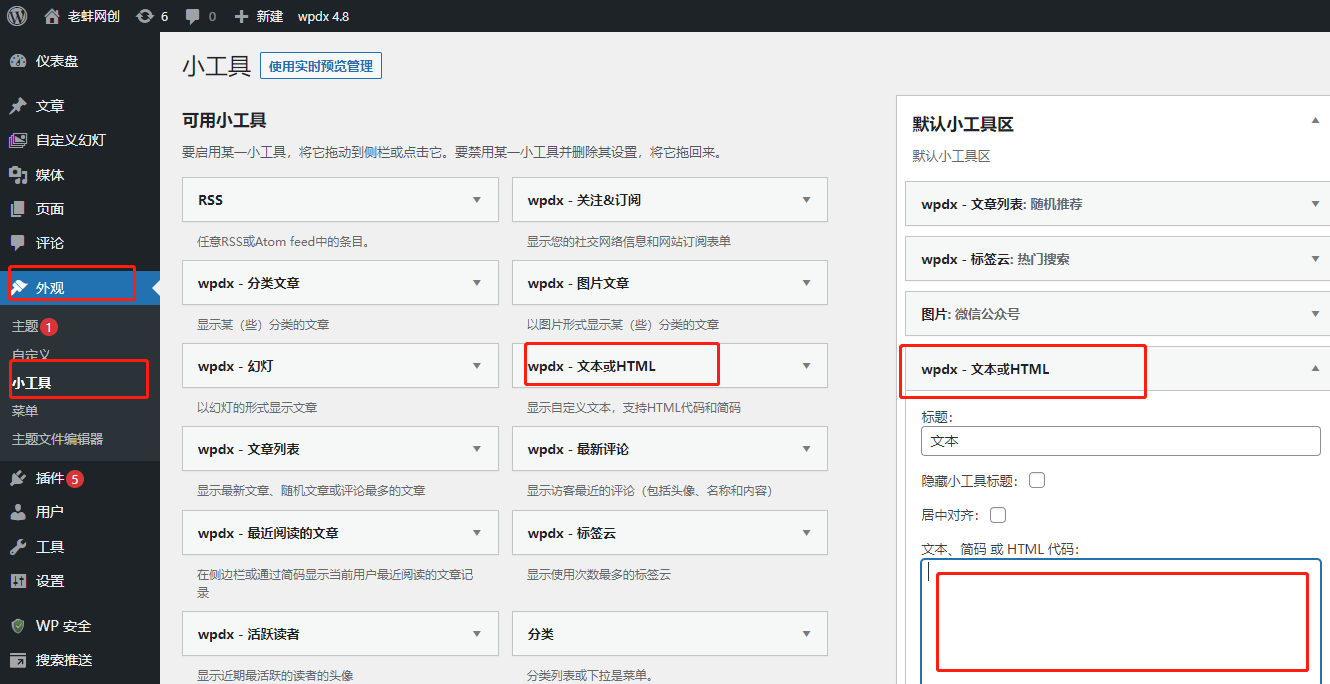Viewport: 1330px width, 684px height.
Task: Open the comments bubble icon in admin bar
Action: coord(193,16)
